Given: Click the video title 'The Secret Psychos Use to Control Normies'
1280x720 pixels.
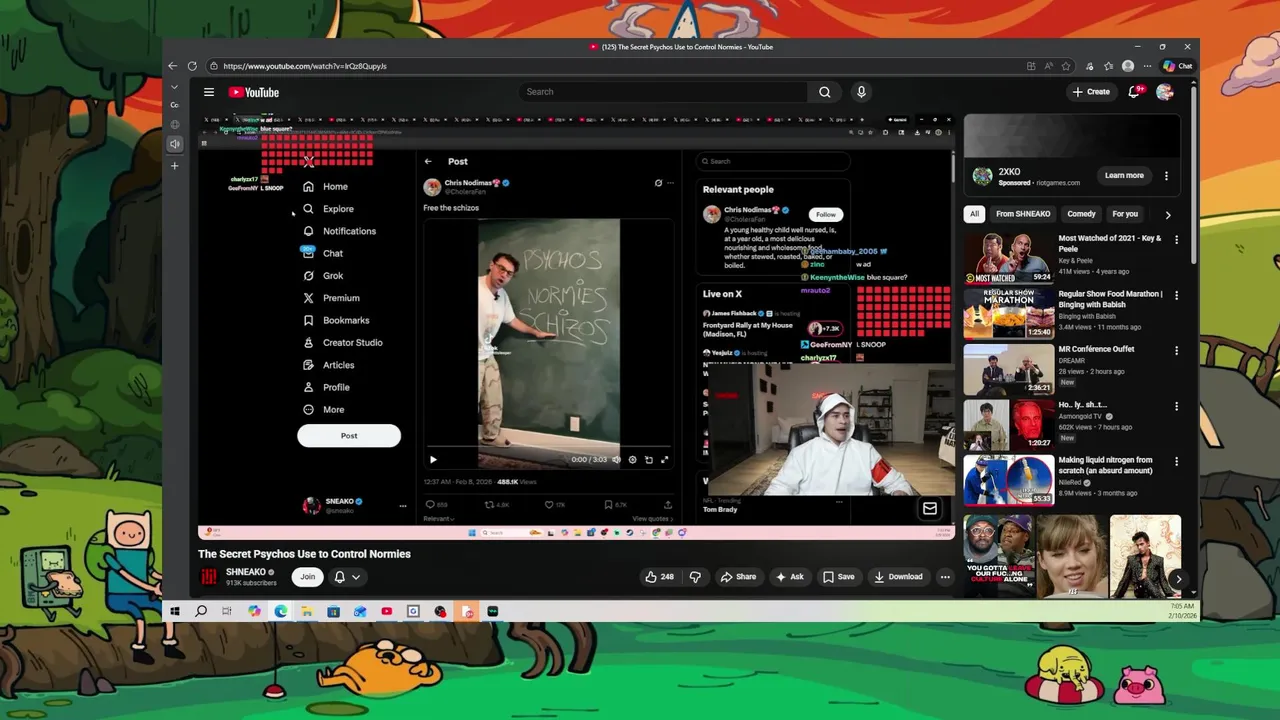Looking at the screenshot, I should [304, 554].
